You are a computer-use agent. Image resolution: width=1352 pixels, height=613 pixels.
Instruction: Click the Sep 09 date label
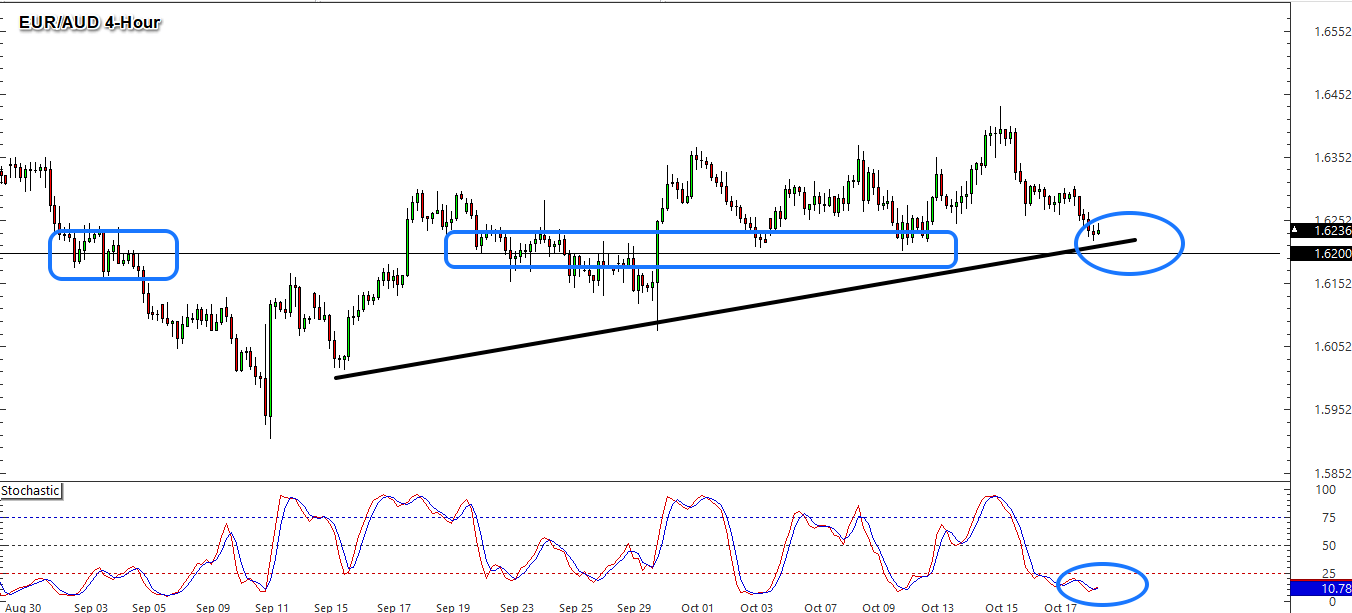213,607
